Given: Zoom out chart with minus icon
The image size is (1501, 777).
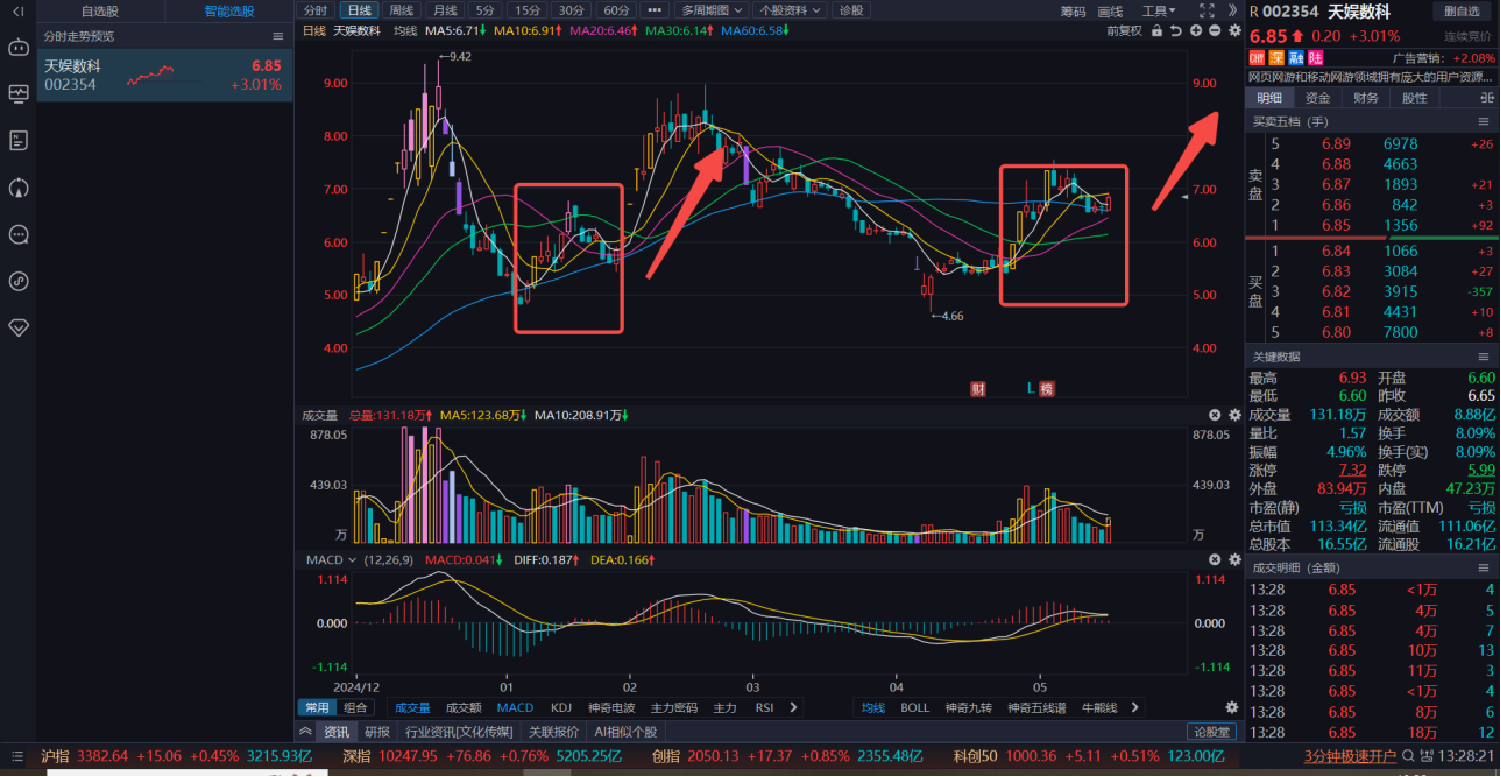Looking at the screenshot, I should [x=1215, y=31].
